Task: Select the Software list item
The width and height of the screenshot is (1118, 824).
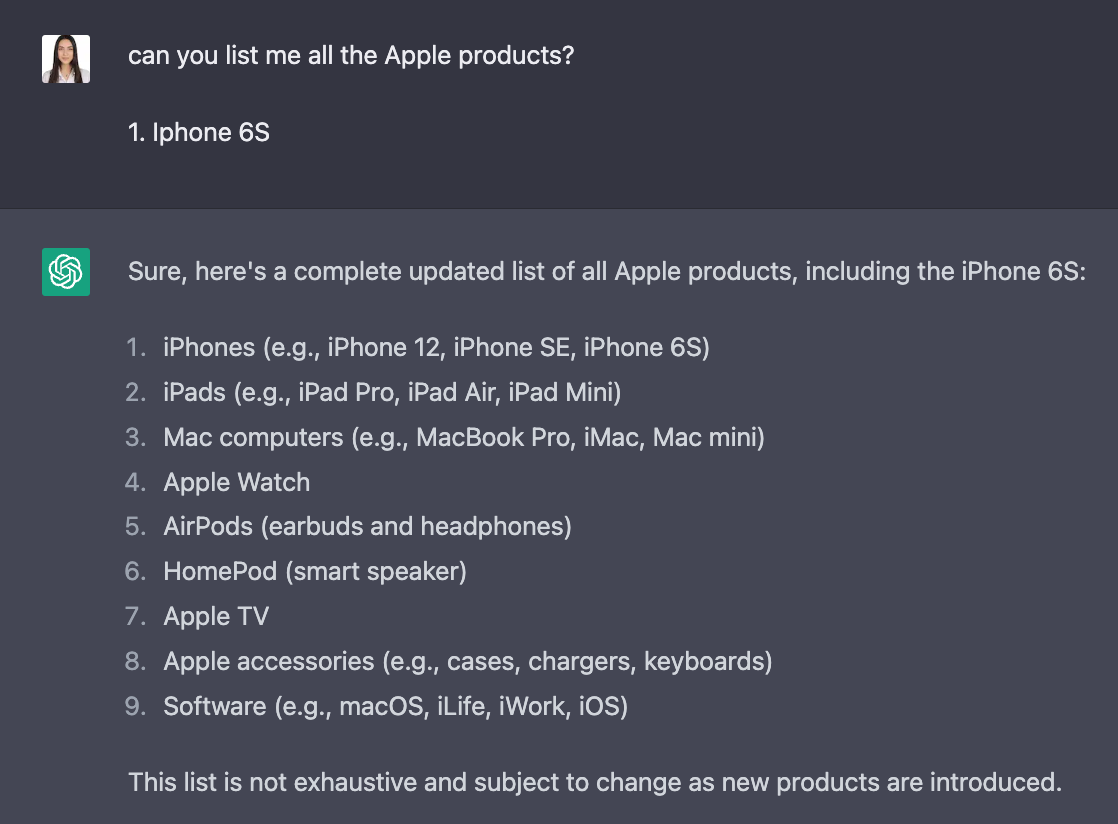Action: pos(396,706)
